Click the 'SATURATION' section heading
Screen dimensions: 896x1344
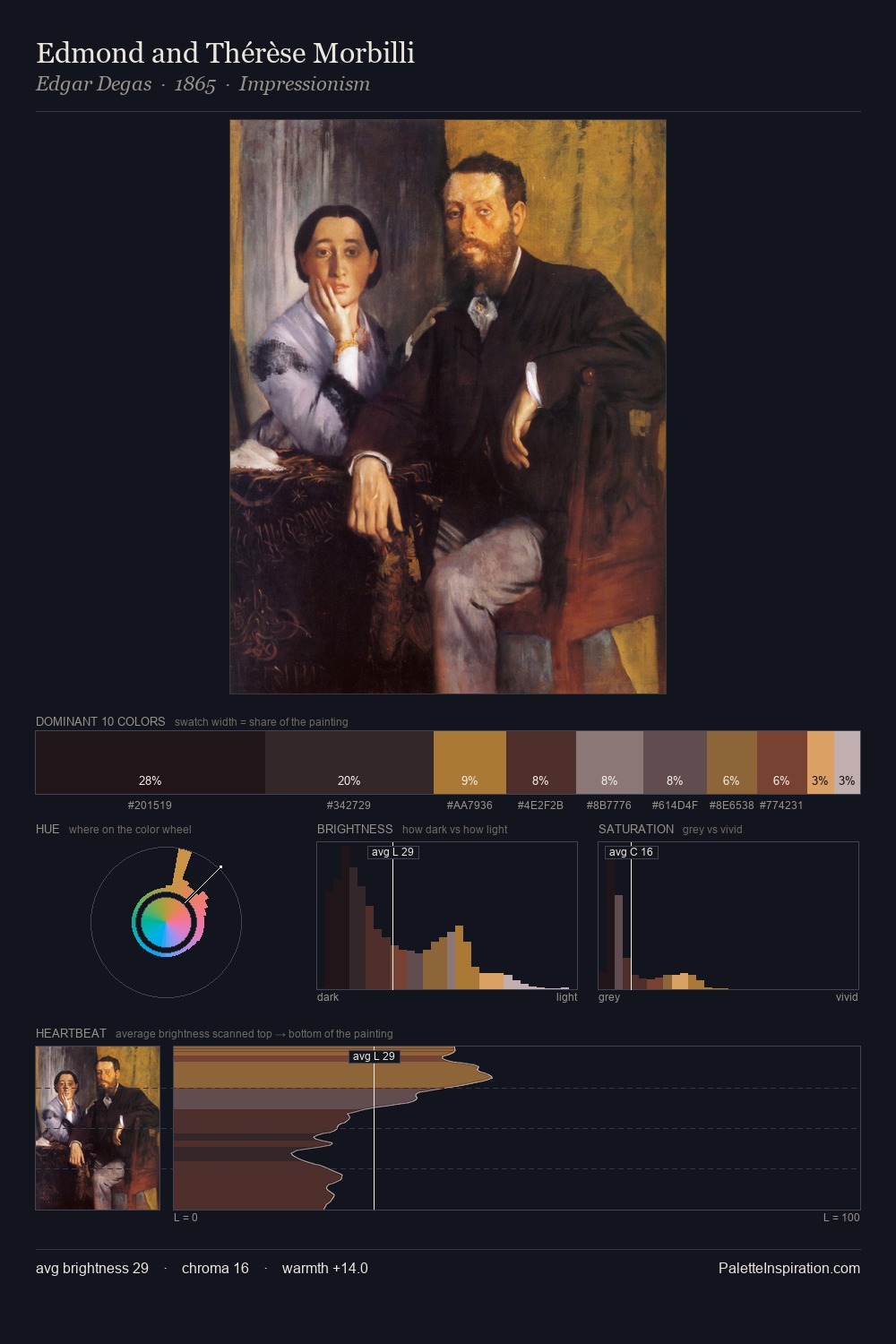[x=636, y=829]
